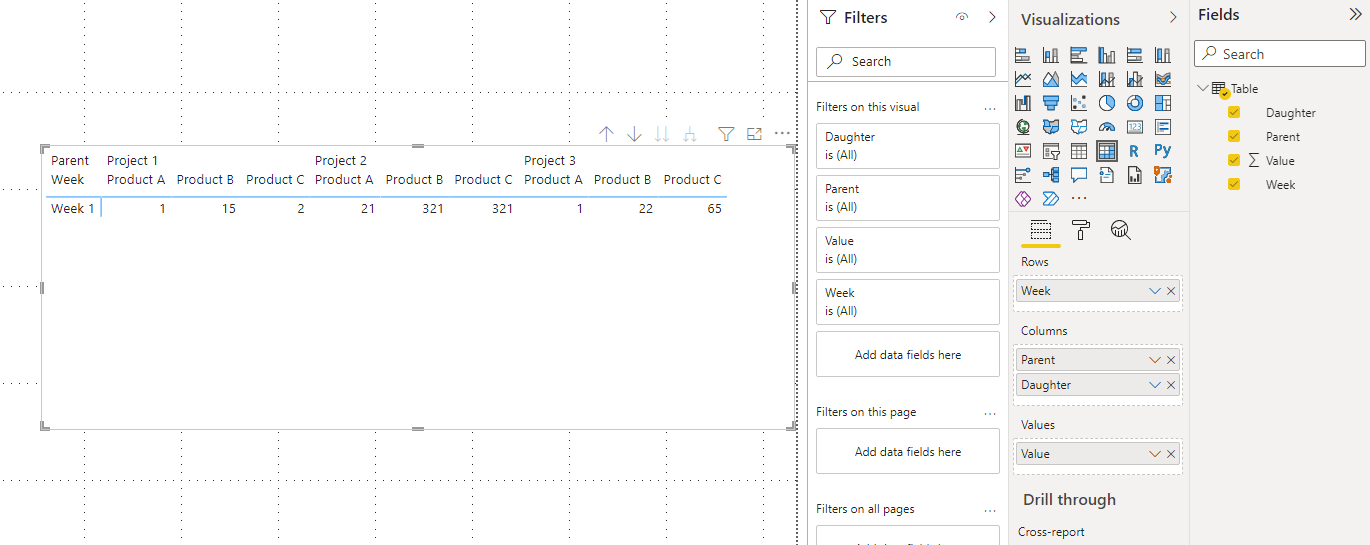Uncheck the Parent field checkbox
This screenshot has height=545, width=1370.
click(1234, 136)
